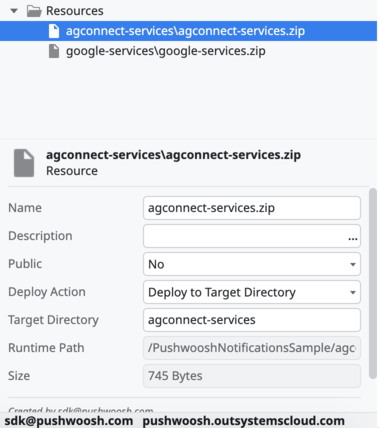Image resolution: width=379 pixels, height=428 pixels.
Task: Click the agconnect-services.zip file icon in tree
Action: [54, 31]
